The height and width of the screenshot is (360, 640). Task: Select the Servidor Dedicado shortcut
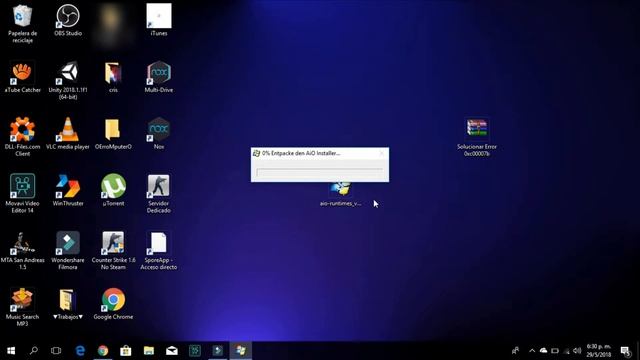coord(159,193)
